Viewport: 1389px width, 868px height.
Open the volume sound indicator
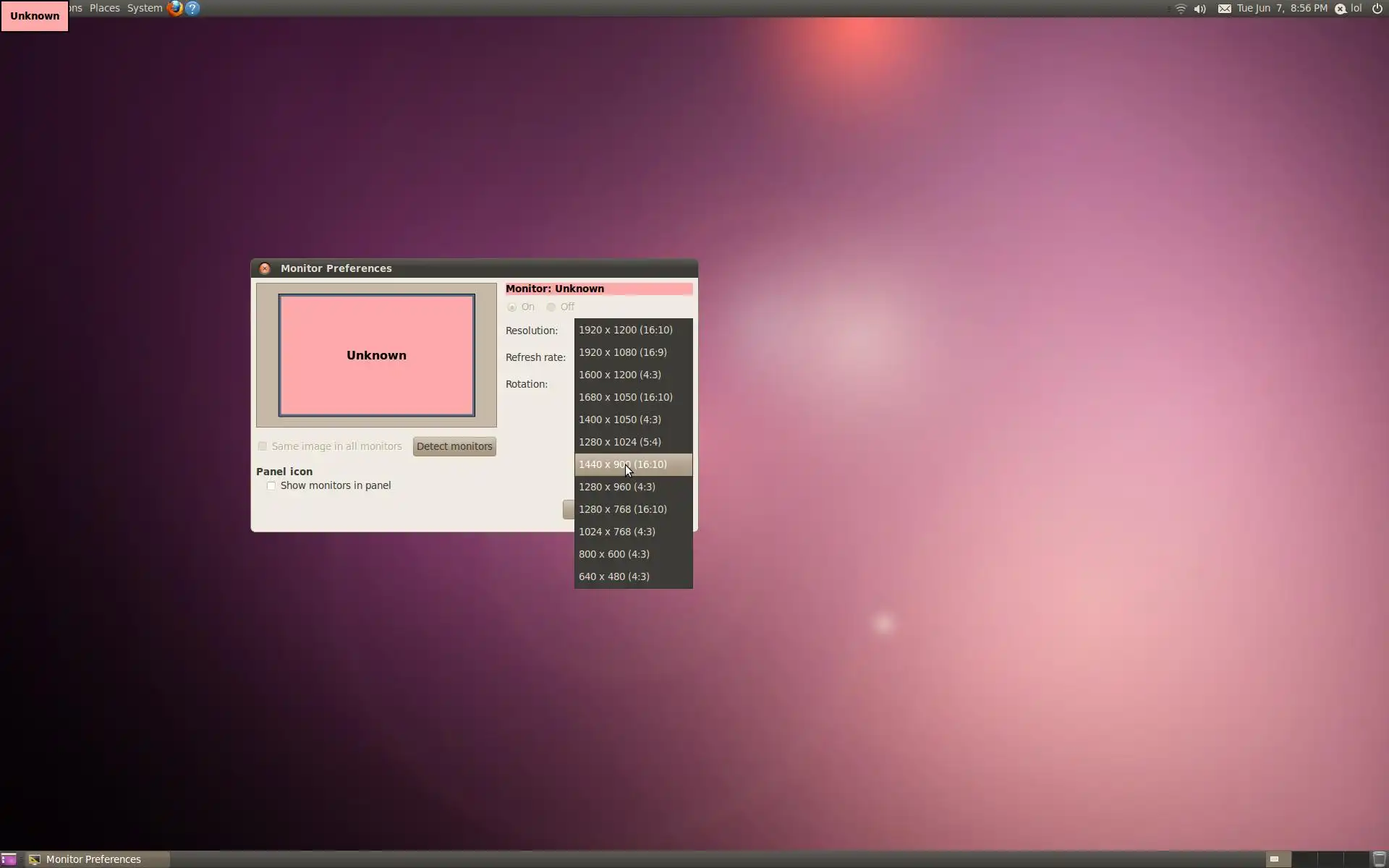[1200, 9]
